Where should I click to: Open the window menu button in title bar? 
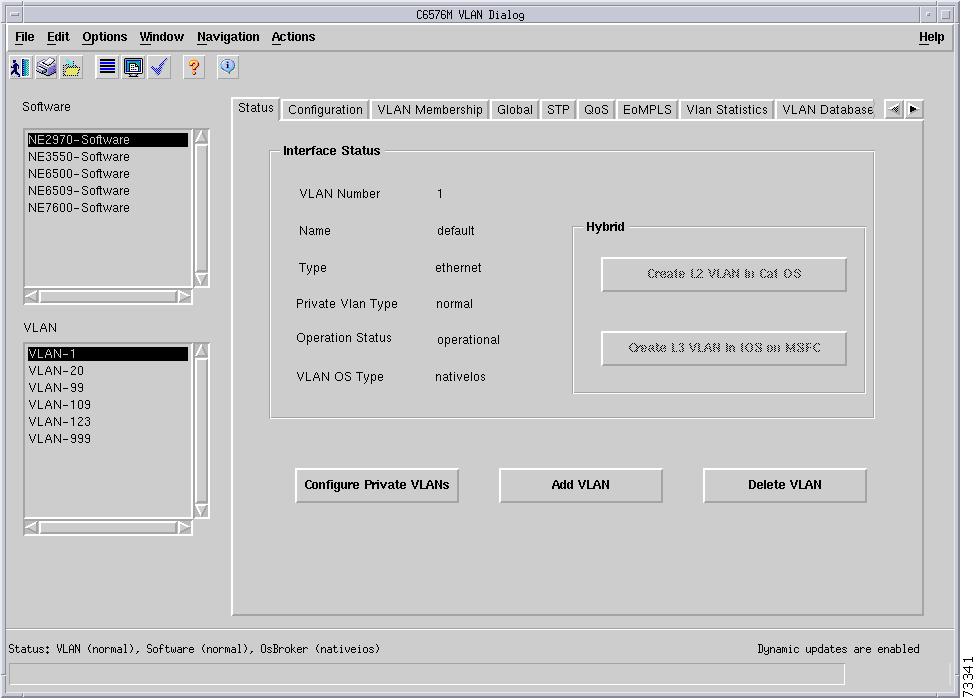16,14
